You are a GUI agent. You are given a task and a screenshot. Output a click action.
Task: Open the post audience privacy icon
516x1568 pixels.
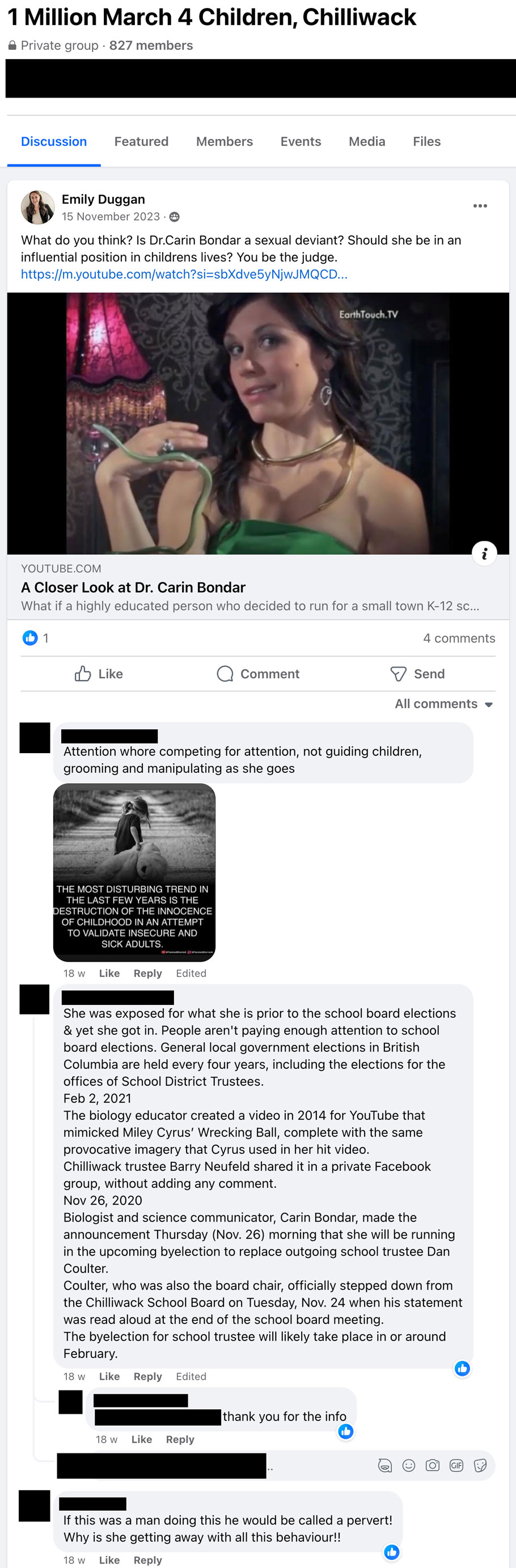tap(175, 217)
